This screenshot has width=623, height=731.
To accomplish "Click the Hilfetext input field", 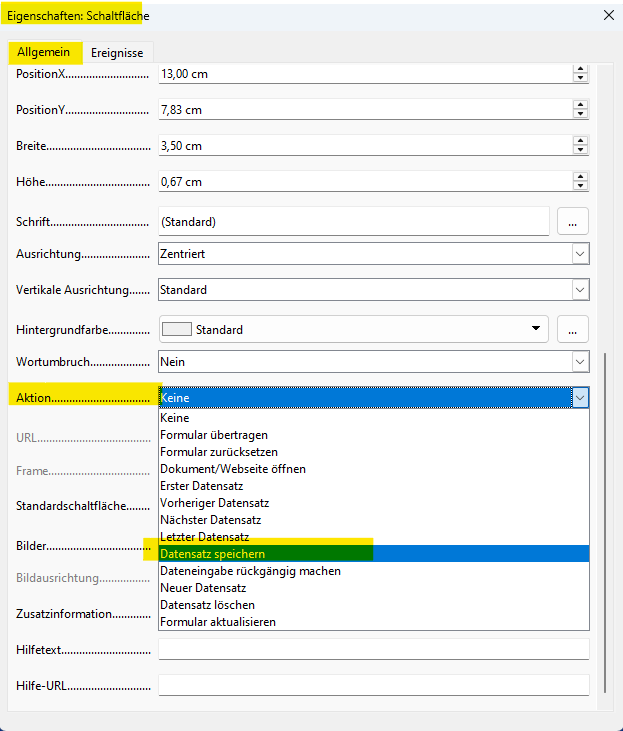I will click(373, 650).
